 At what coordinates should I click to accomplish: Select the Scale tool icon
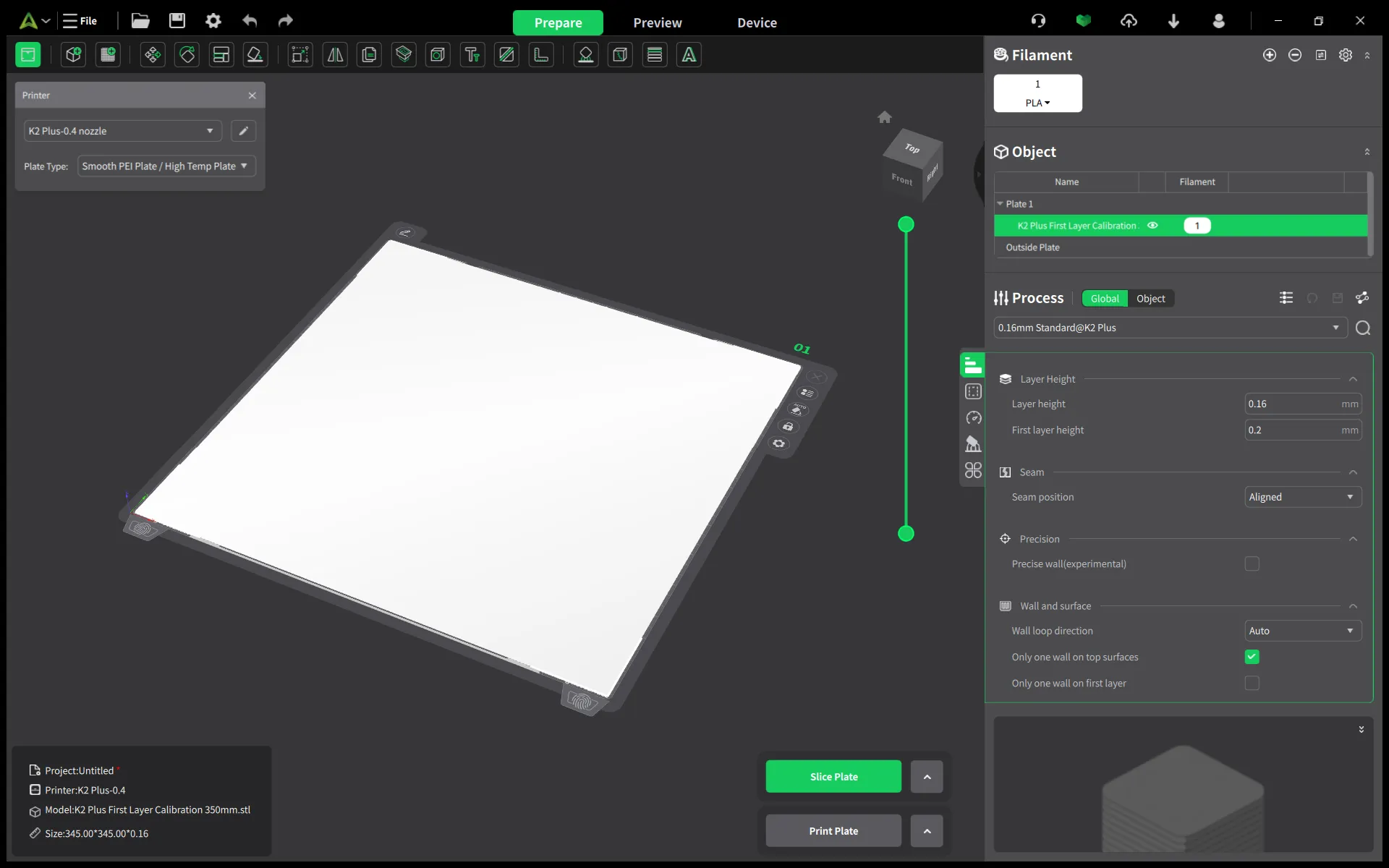[300, 54]
